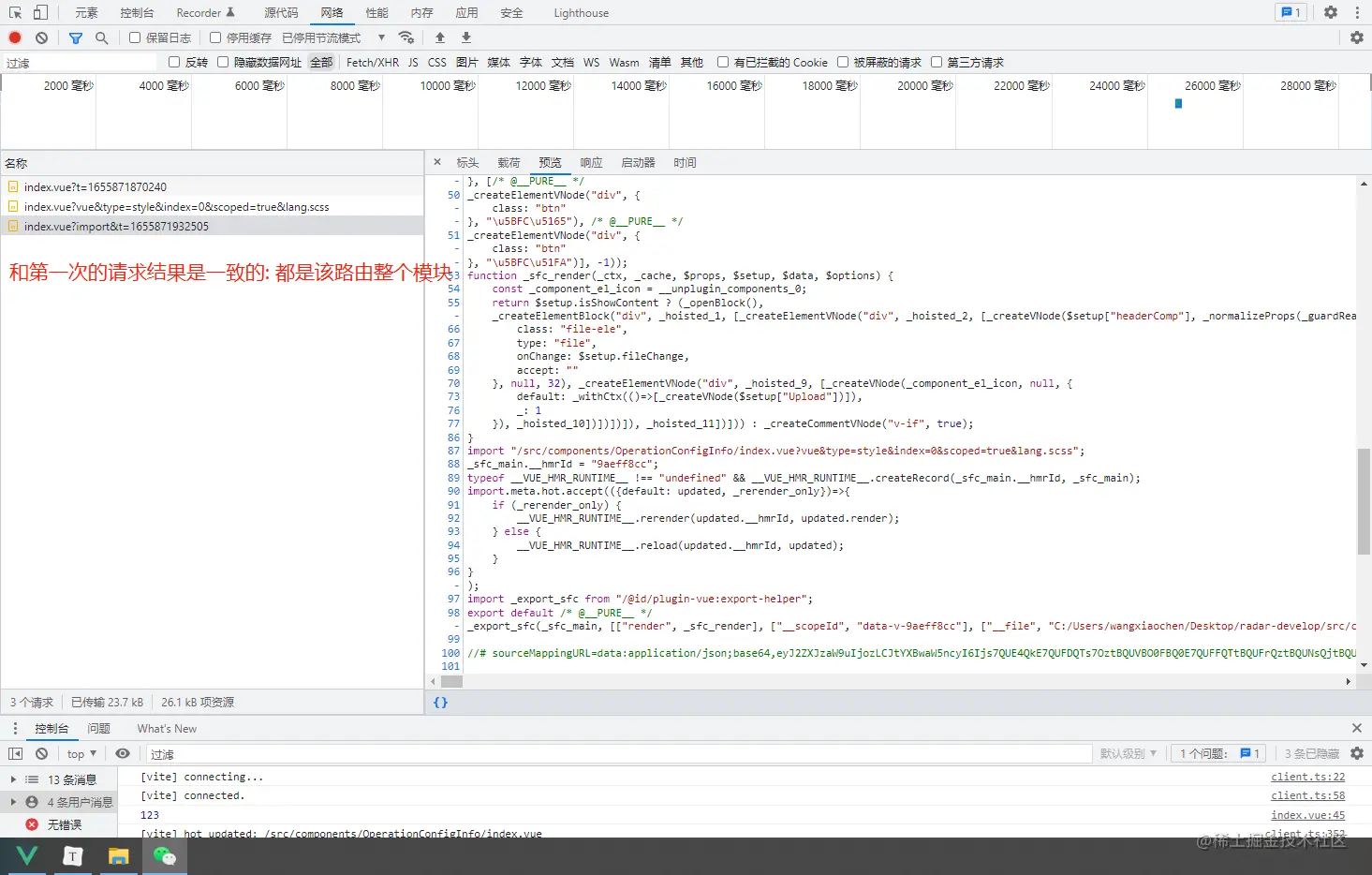Switch to the 控制台 panel tab at top
Viewport: 1372px width, 875px height.
(137, 13)
